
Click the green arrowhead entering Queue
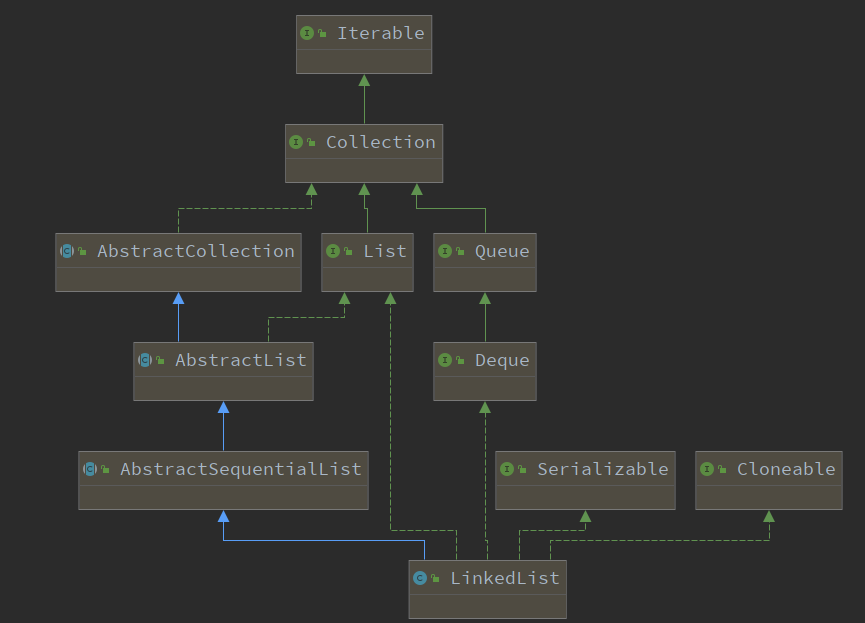(485, 299)
